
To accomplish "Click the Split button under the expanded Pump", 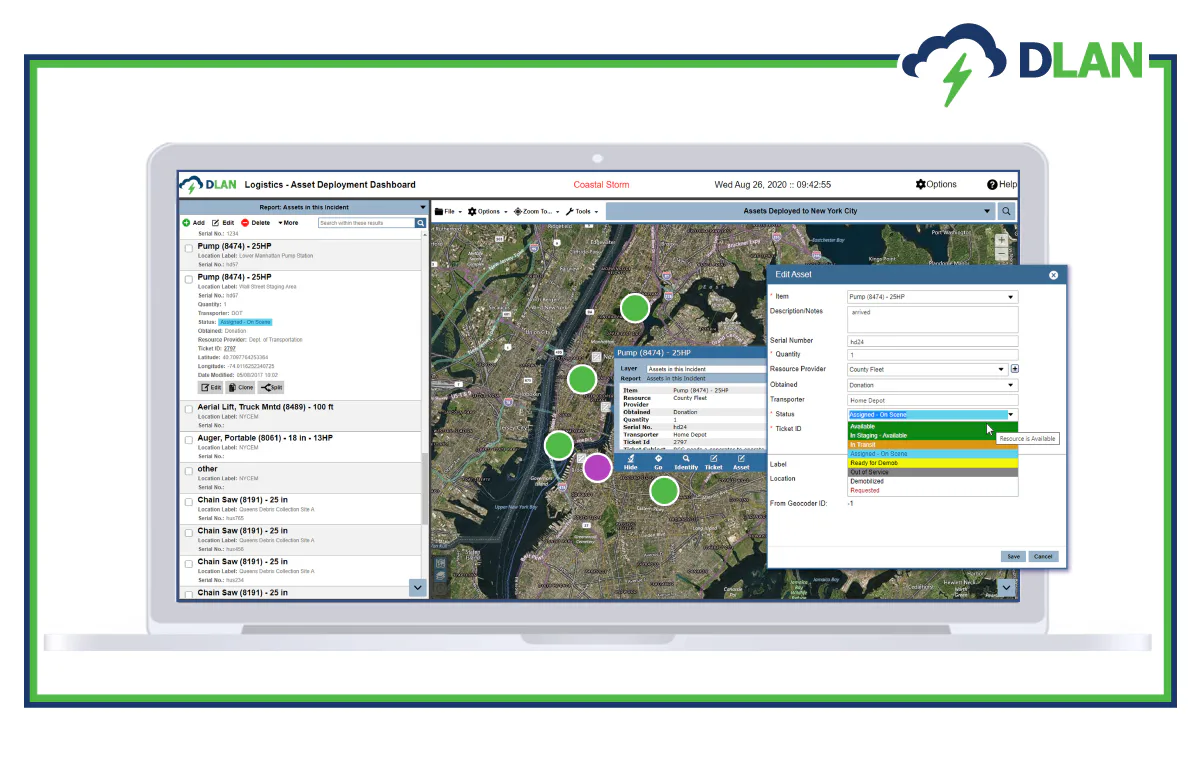I will (271, 387).
